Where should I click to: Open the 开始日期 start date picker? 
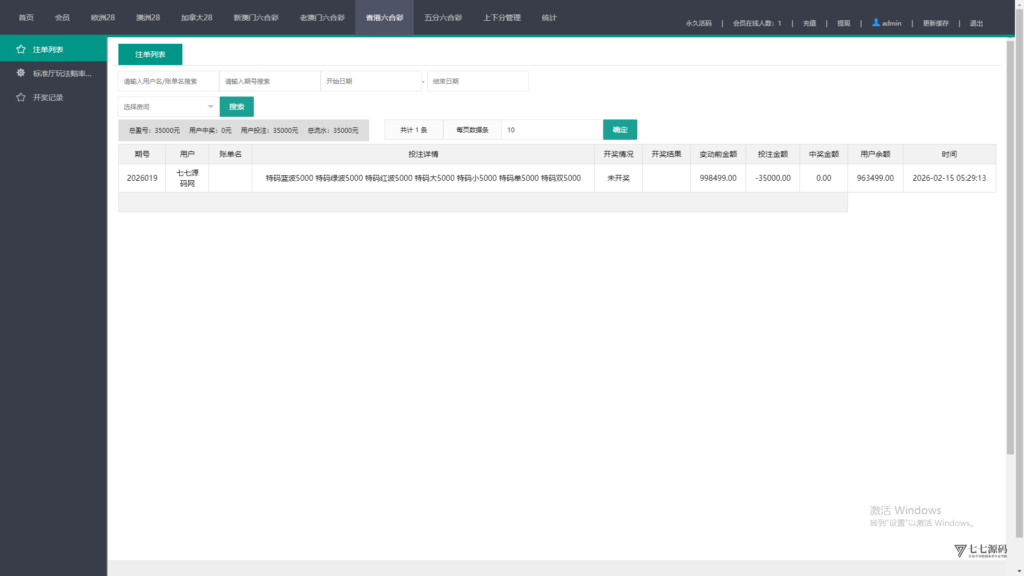tap(370, 81)
